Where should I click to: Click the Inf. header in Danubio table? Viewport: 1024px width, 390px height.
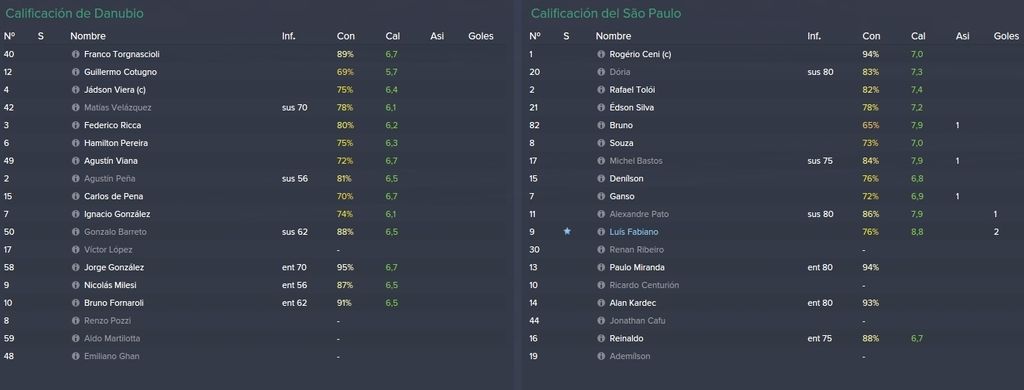[x=289, y=36]
